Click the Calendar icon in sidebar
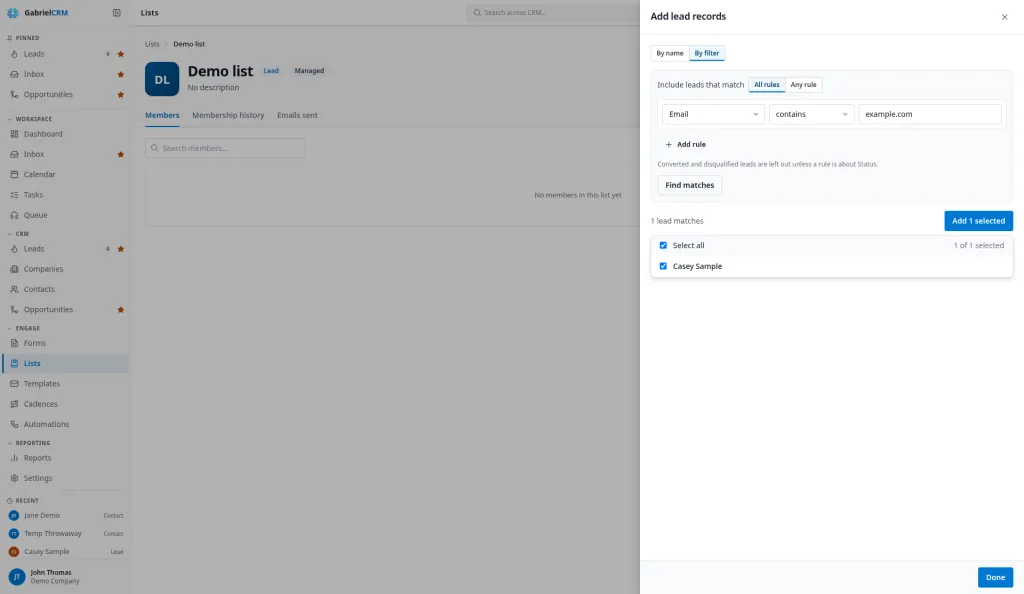 tap(14, 174)
